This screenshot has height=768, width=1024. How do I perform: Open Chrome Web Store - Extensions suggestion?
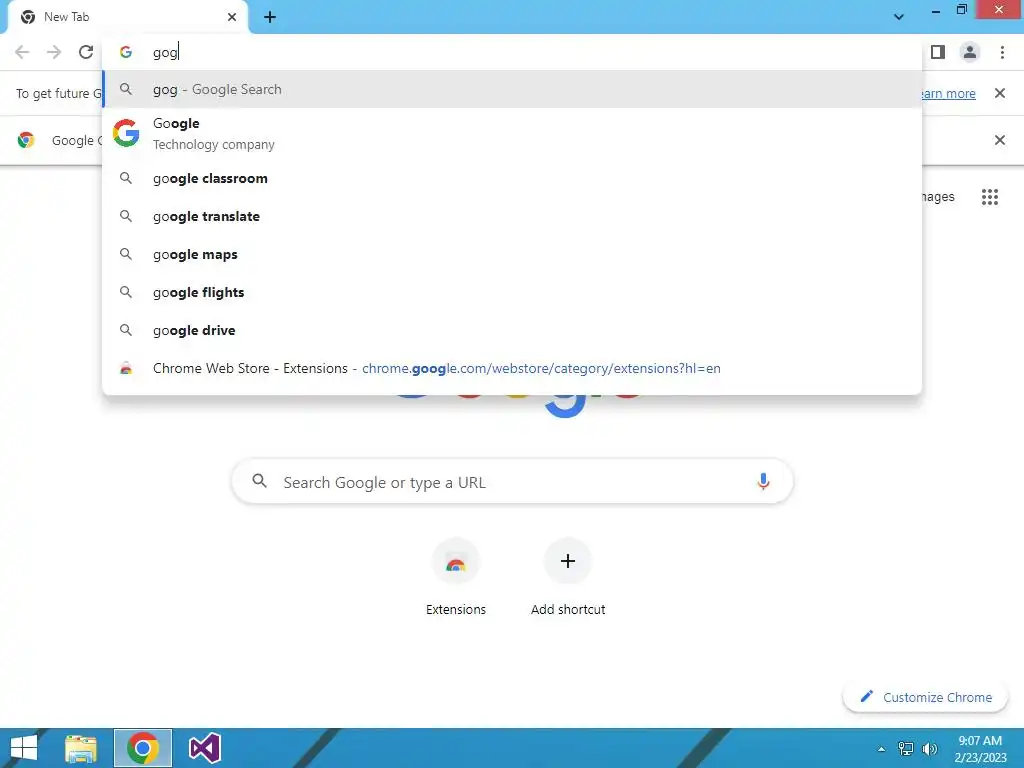coord(512,368)
